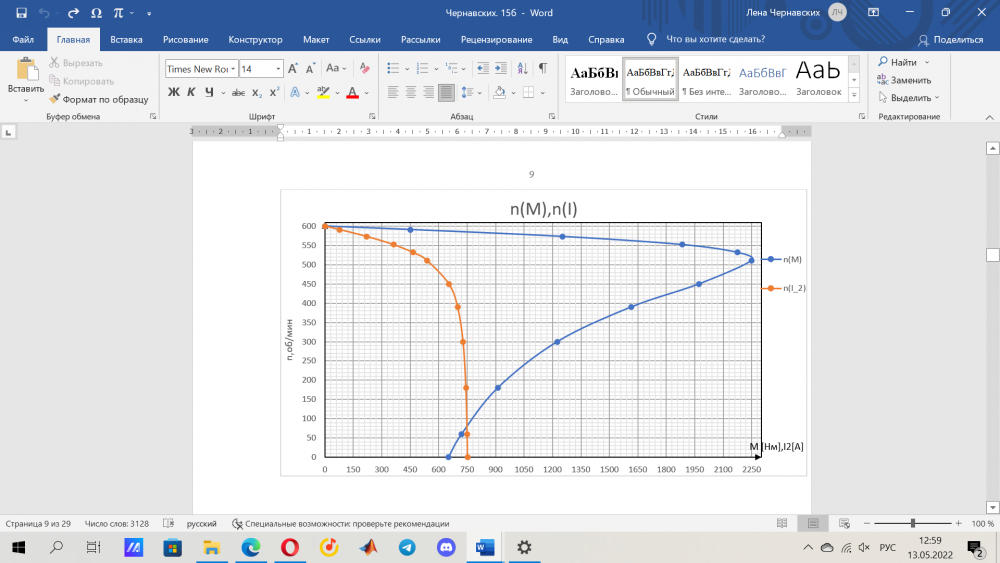Click the sort (A–Я) icon
Image resolution: width=1000 pixels, height=563 pixels.
pos(522,69)
